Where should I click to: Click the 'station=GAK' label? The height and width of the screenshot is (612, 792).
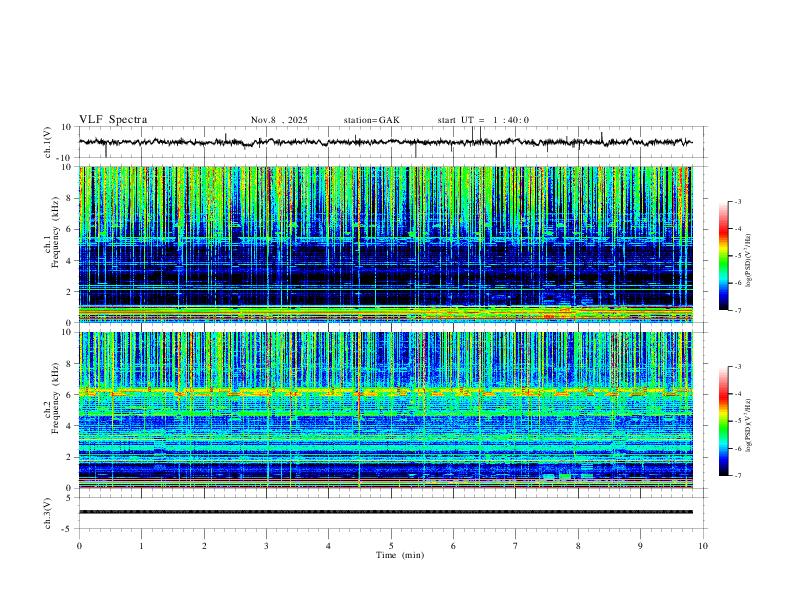tap(371, 120)
